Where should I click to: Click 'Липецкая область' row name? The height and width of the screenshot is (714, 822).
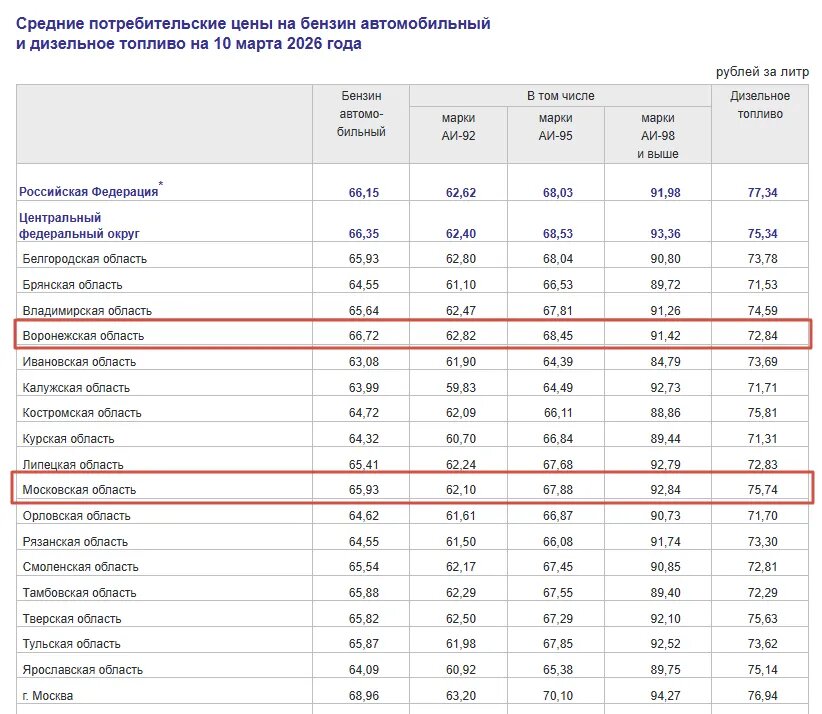73,465
